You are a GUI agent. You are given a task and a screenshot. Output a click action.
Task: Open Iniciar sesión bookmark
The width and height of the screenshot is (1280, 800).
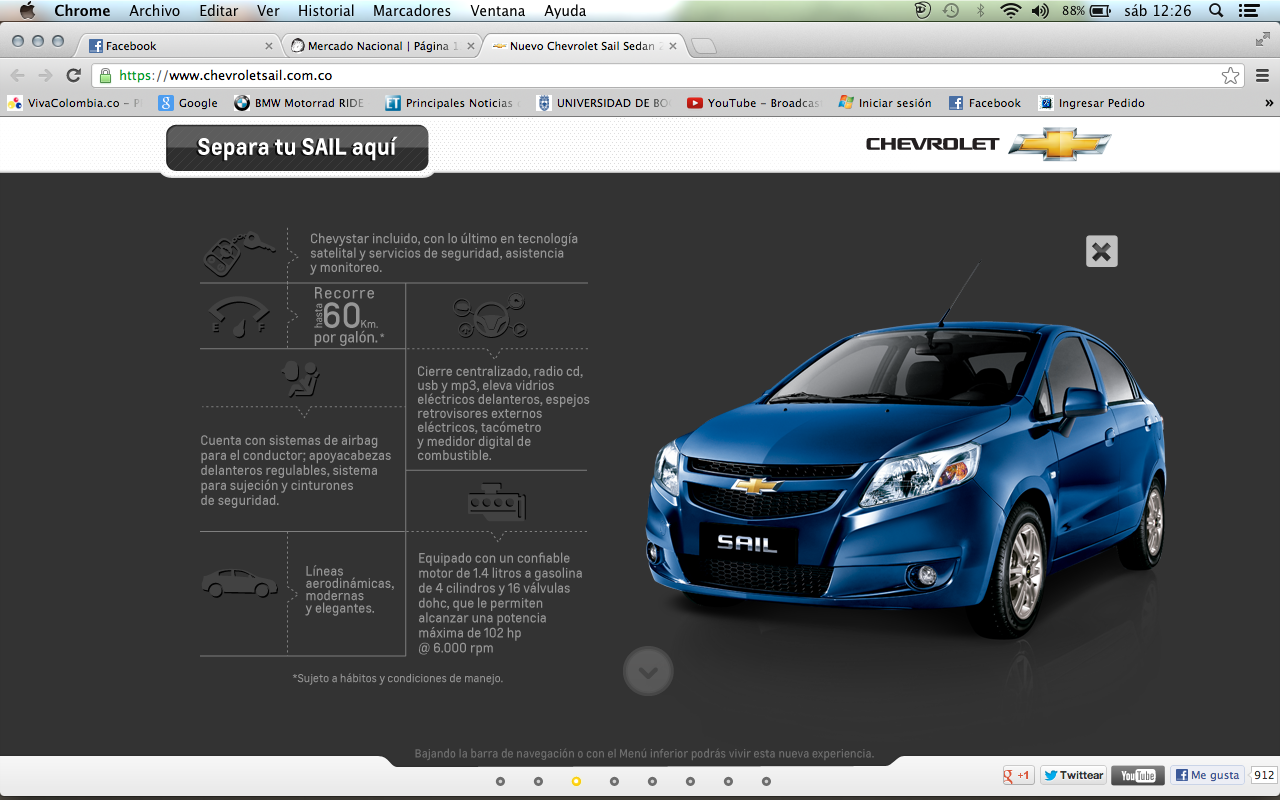click(x=885, y=103)
